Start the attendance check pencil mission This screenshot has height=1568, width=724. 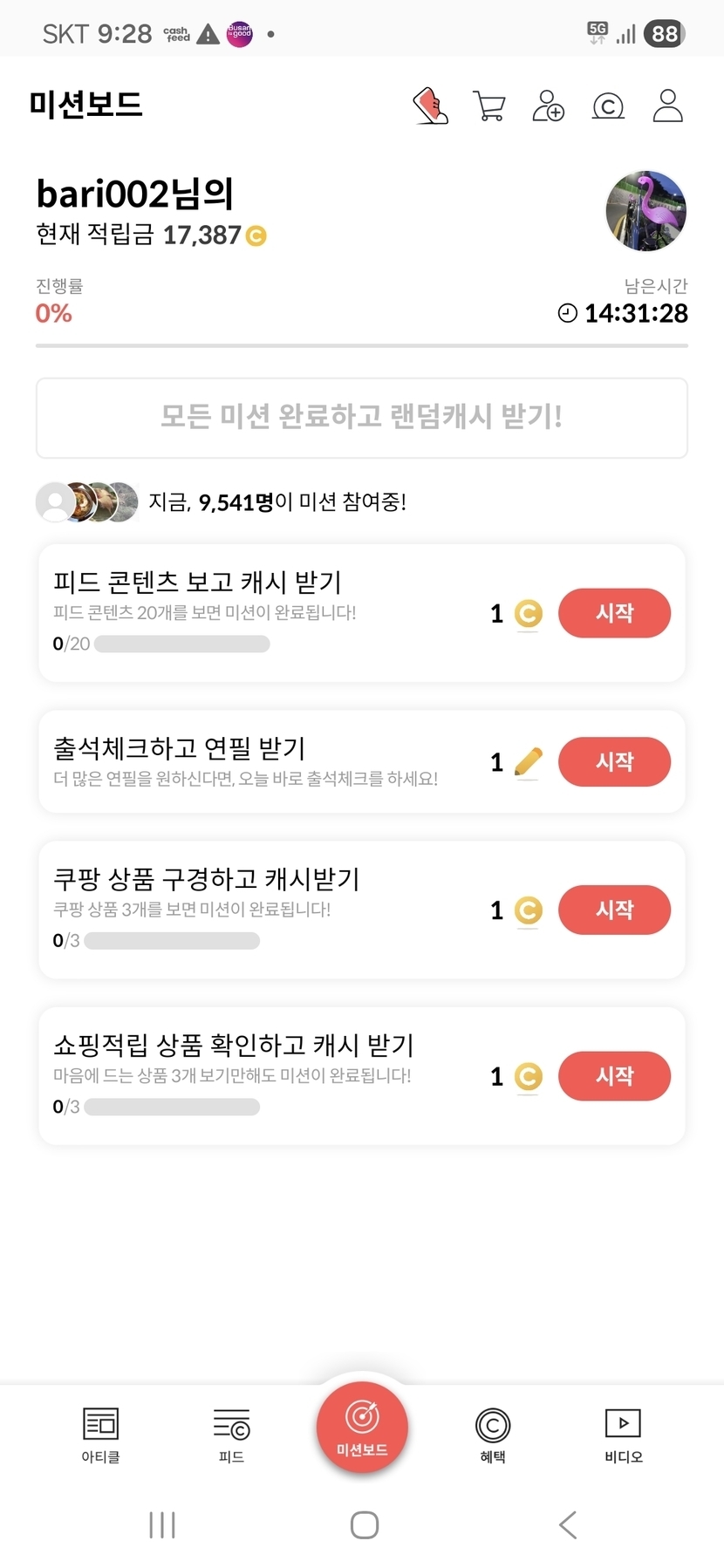pos(614,761)
